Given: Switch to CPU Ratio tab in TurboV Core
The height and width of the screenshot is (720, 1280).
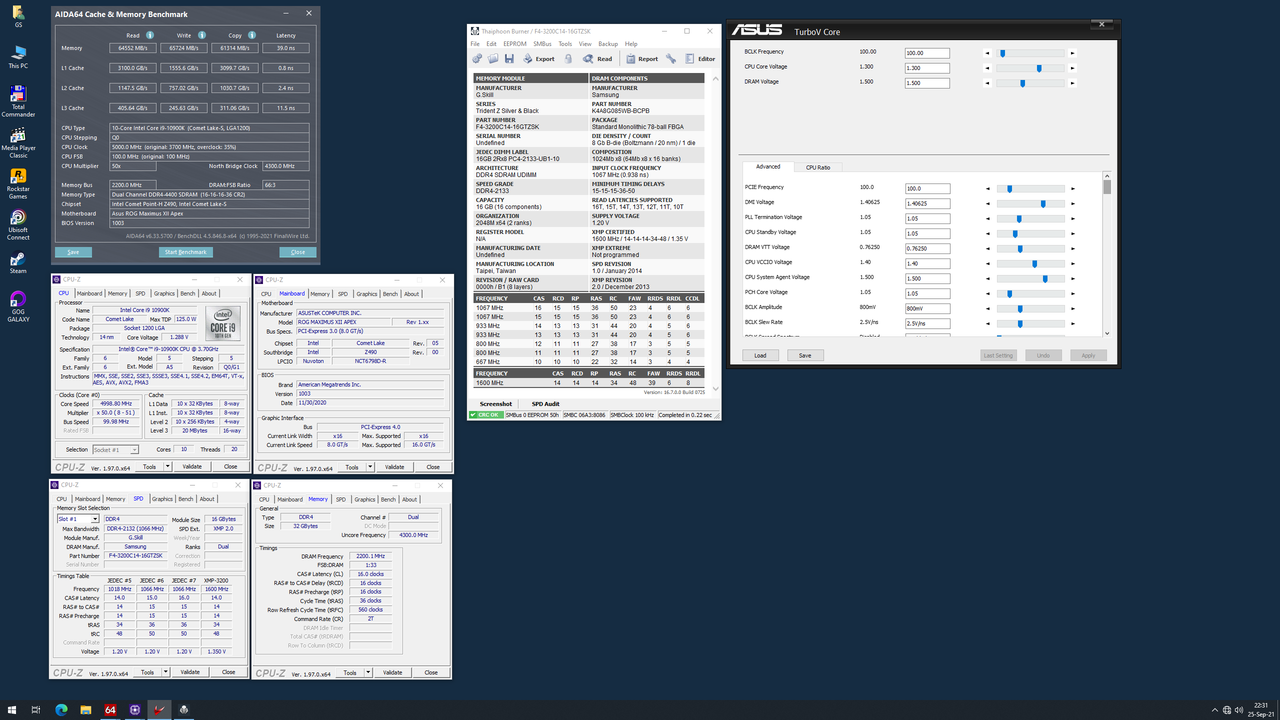Looking at the screenshot, I should coord(818,167).
